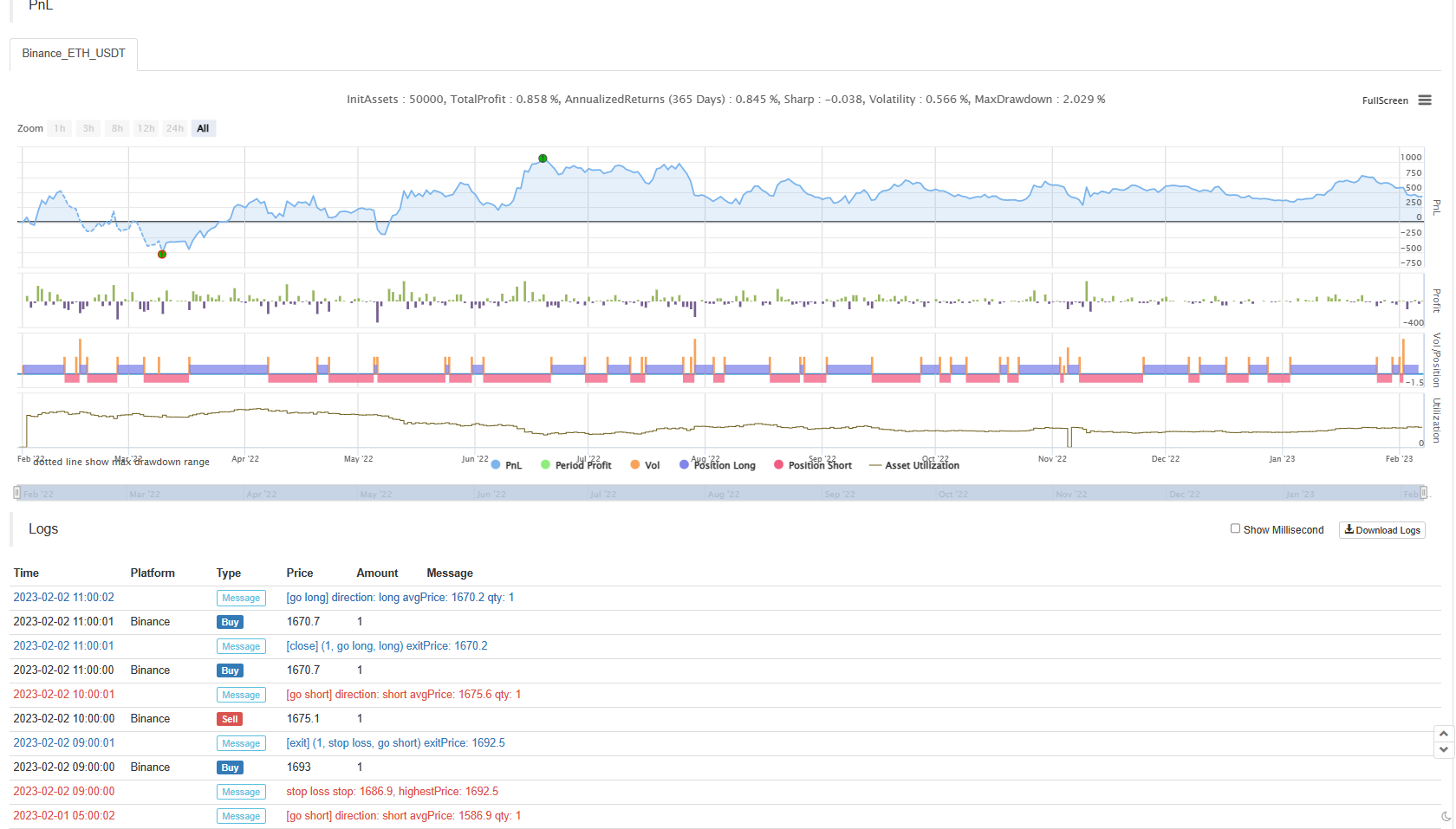Open the chart hamburger menu
This screenshot has width=1456, height=829.
pos(1425,100)
